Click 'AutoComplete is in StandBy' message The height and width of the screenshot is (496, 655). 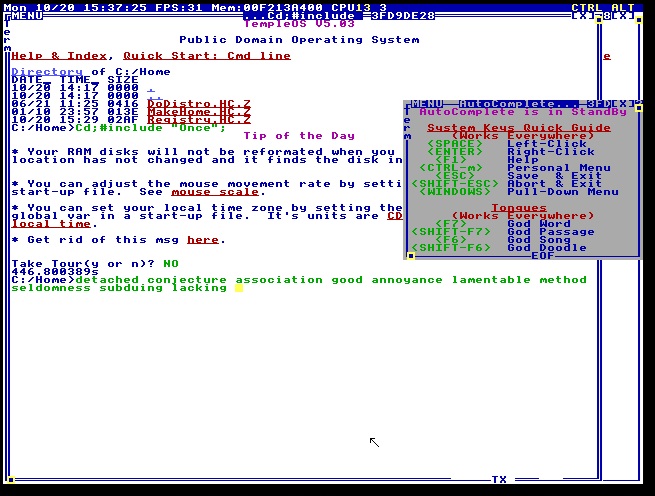(523, 112)
